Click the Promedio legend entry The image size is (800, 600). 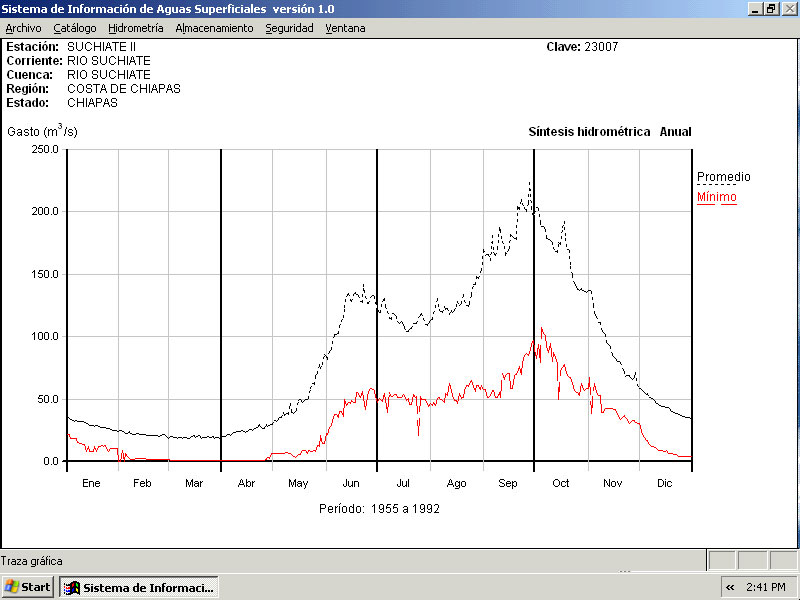(x=723, y=177)
